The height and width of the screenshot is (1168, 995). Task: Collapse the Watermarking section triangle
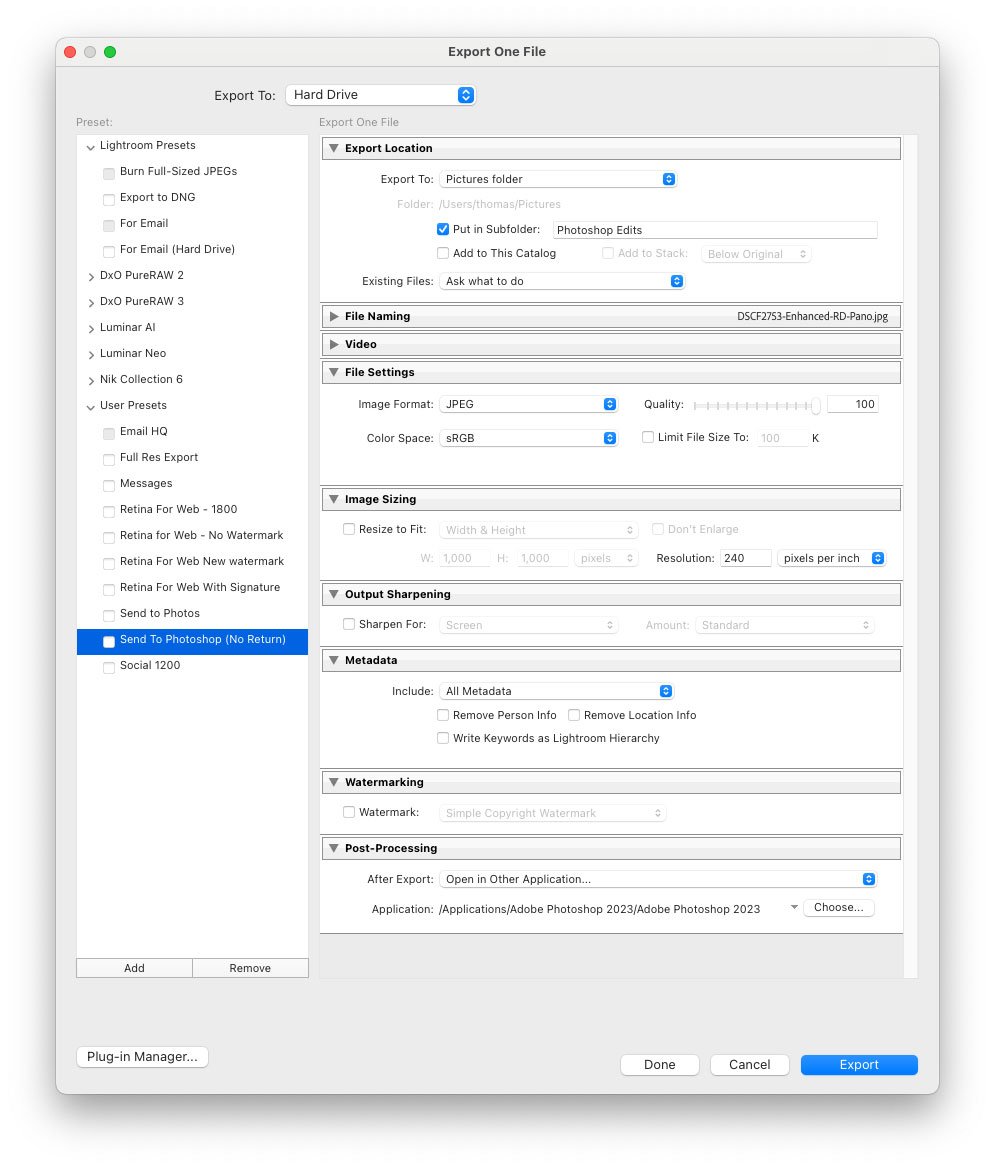pos(334,782)
